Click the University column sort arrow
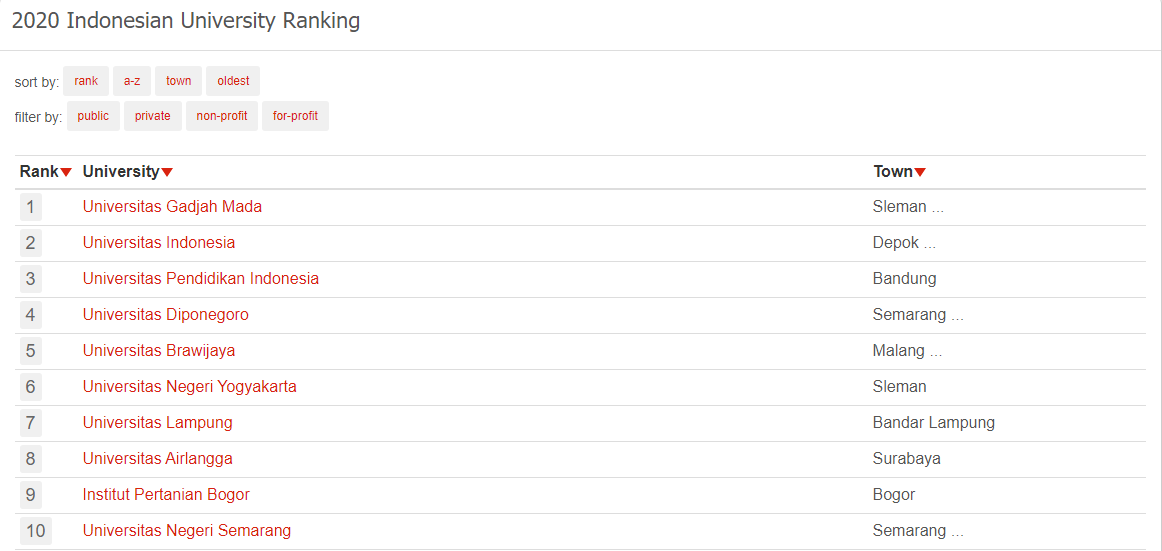 [x=167, y=173]
